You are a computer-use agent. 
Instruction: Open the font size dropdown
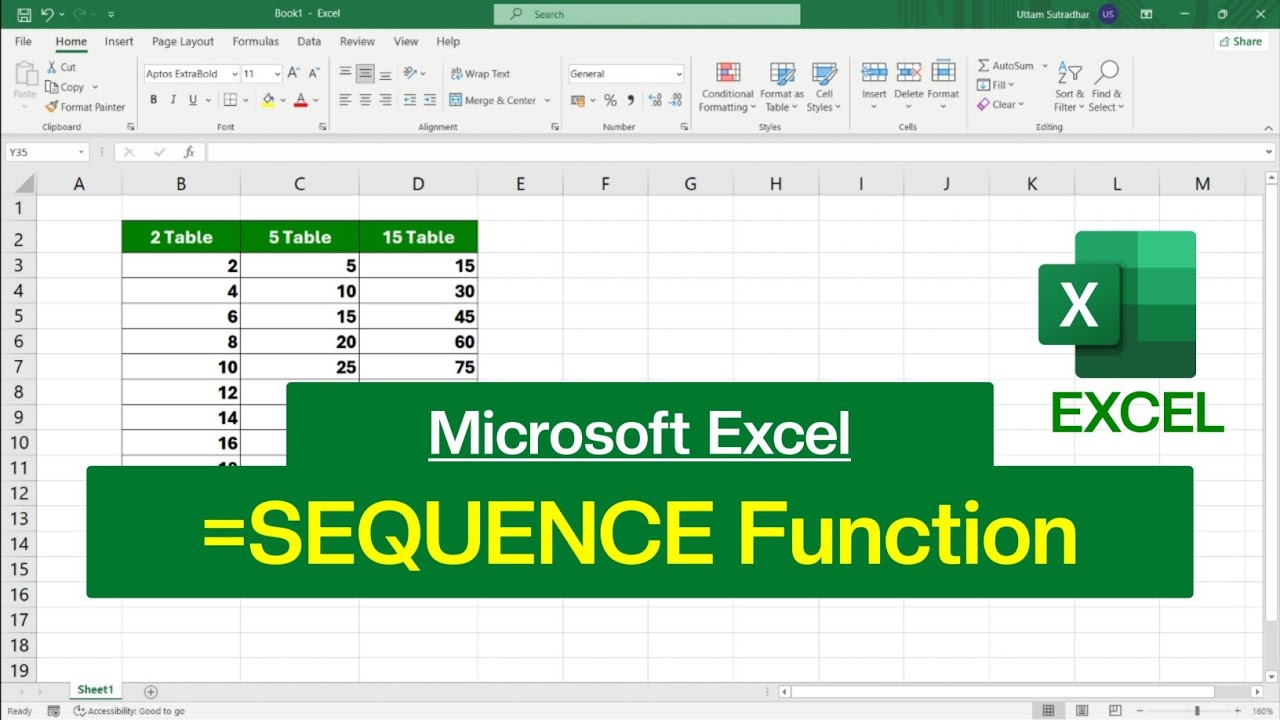(x=277, y=74)
